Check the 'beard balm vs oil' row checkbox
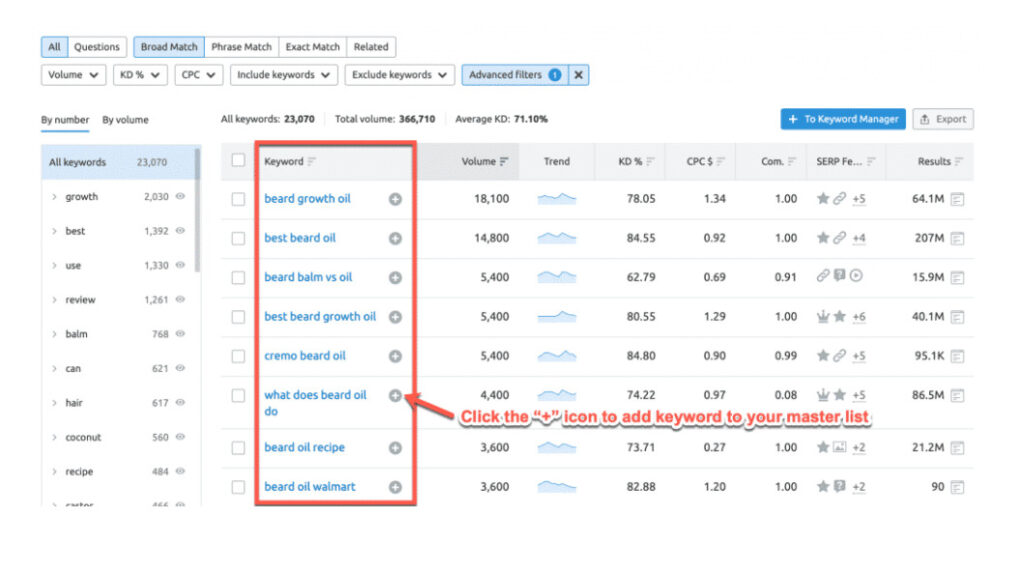The image size is (1024, 575). coord(238,278)
